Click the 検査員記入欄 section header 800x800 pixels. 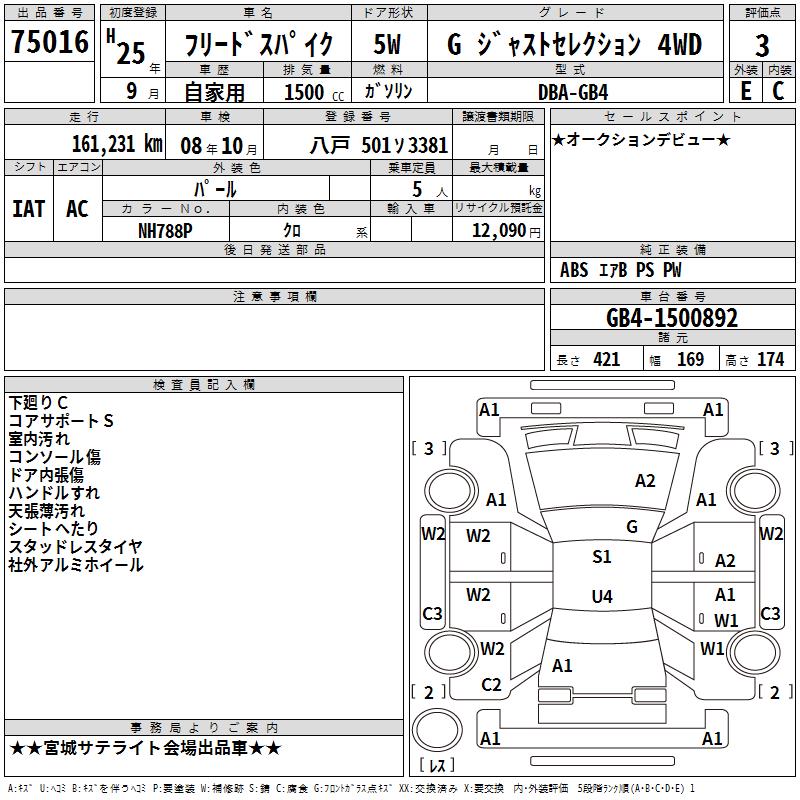[x=204, y=385]
